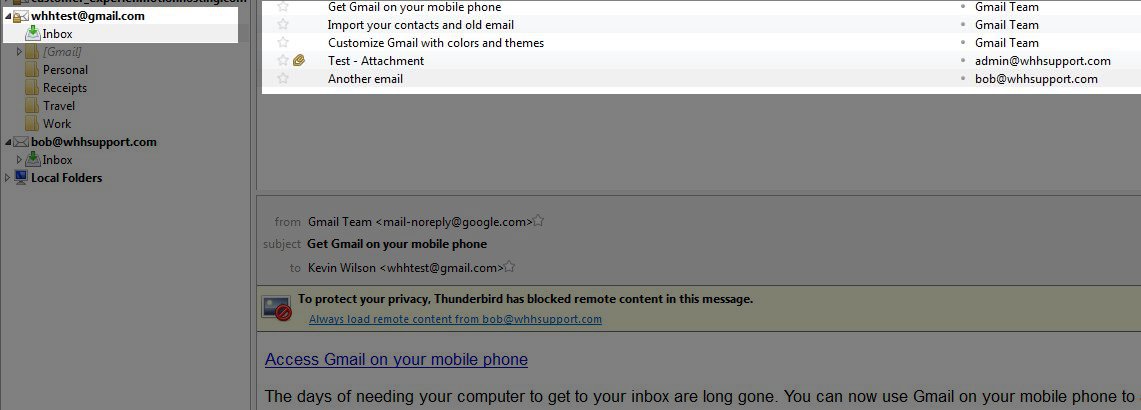The width and height of the screenshot is (1141, 410).
Task: Expand the [Gmail] folder
Action: click(x=20, y=52)
